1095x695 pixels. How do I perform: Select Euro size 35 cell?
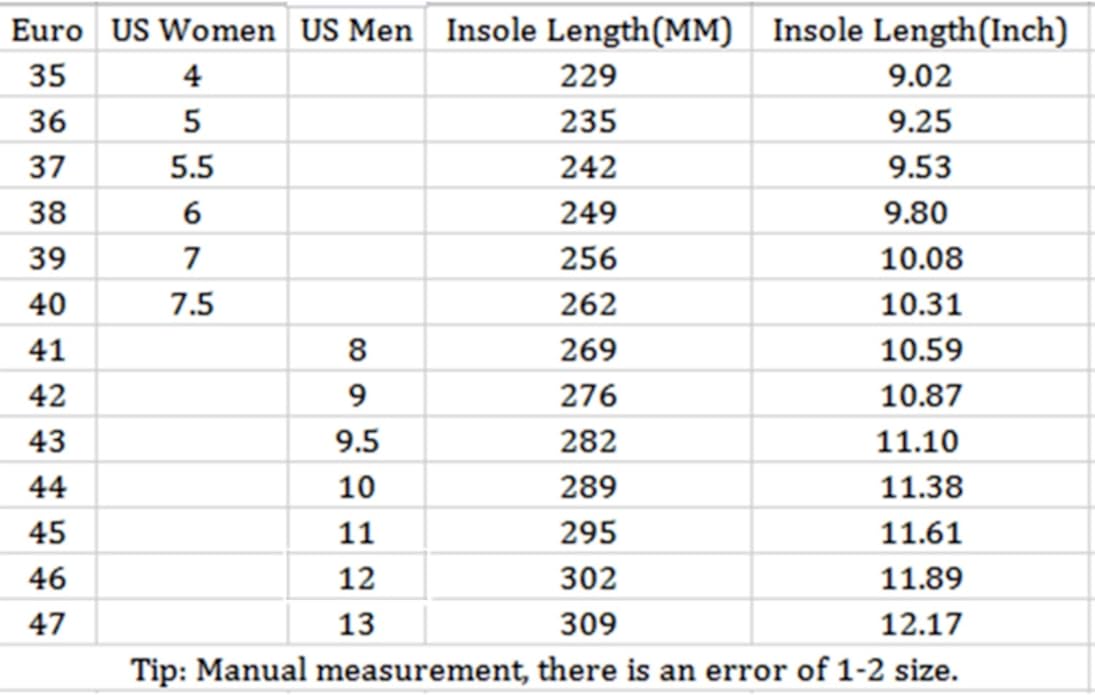point(47,76)
